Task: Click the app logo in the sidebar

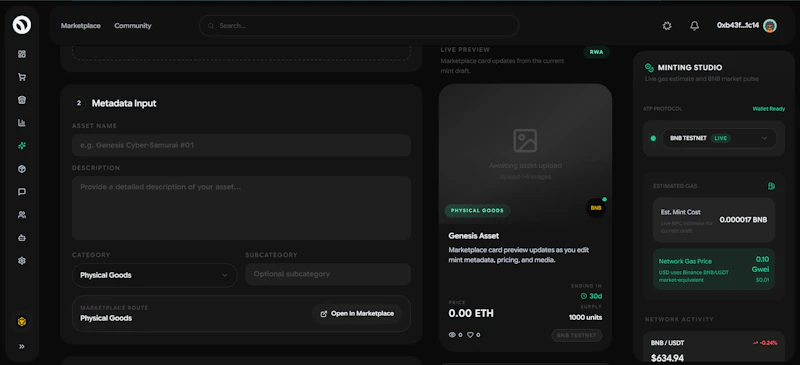Action: coord(21,25)
